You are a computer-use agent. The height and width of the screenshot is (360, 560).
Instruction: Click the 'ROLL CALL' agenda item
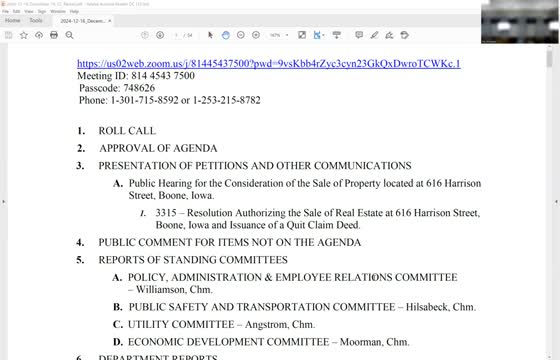click(x=127, y=131)
